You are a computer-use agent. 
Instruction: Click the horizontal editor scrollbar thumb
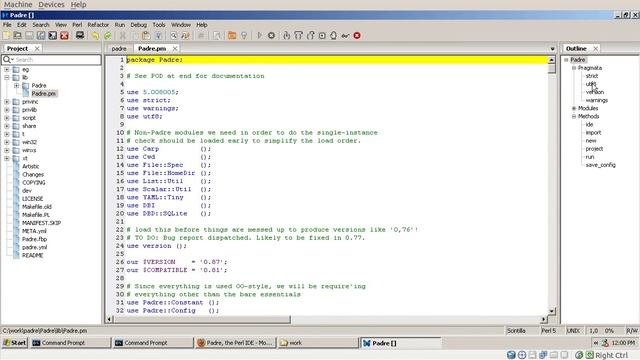202,319
